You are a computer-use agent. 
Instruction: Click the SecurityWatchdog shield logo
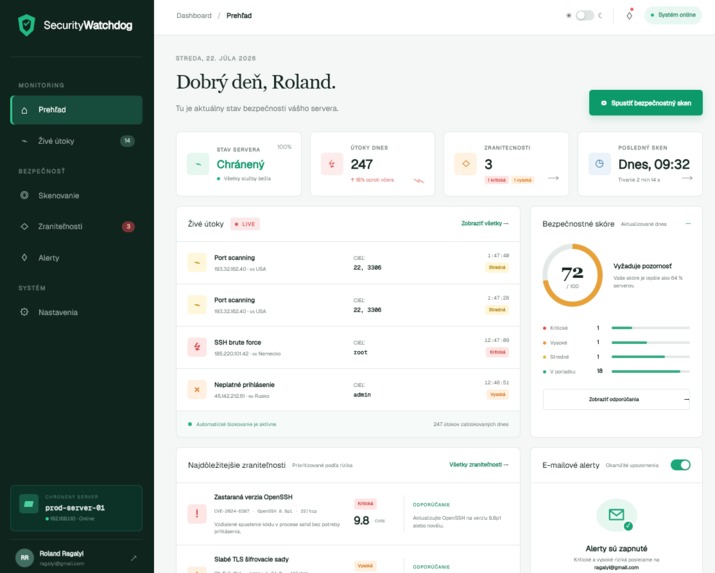26,25
